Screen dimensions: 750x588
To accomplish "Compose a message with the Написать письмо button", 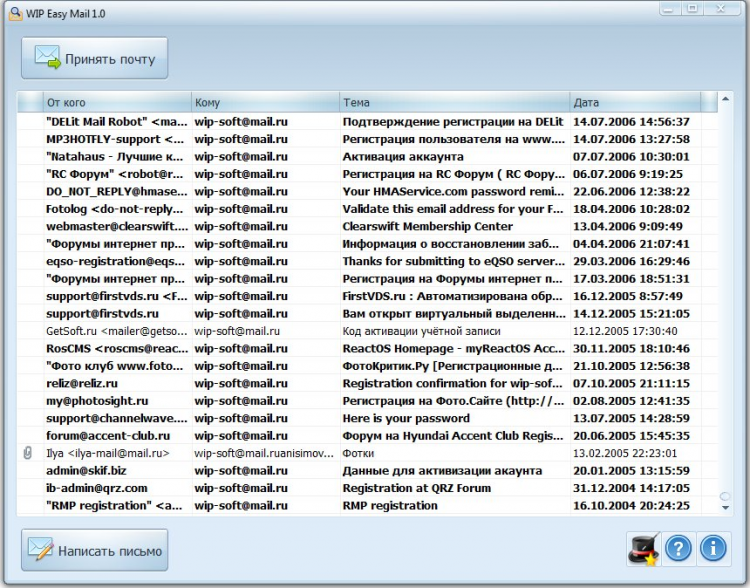I will pyautogui.click(x=95, y=550).
